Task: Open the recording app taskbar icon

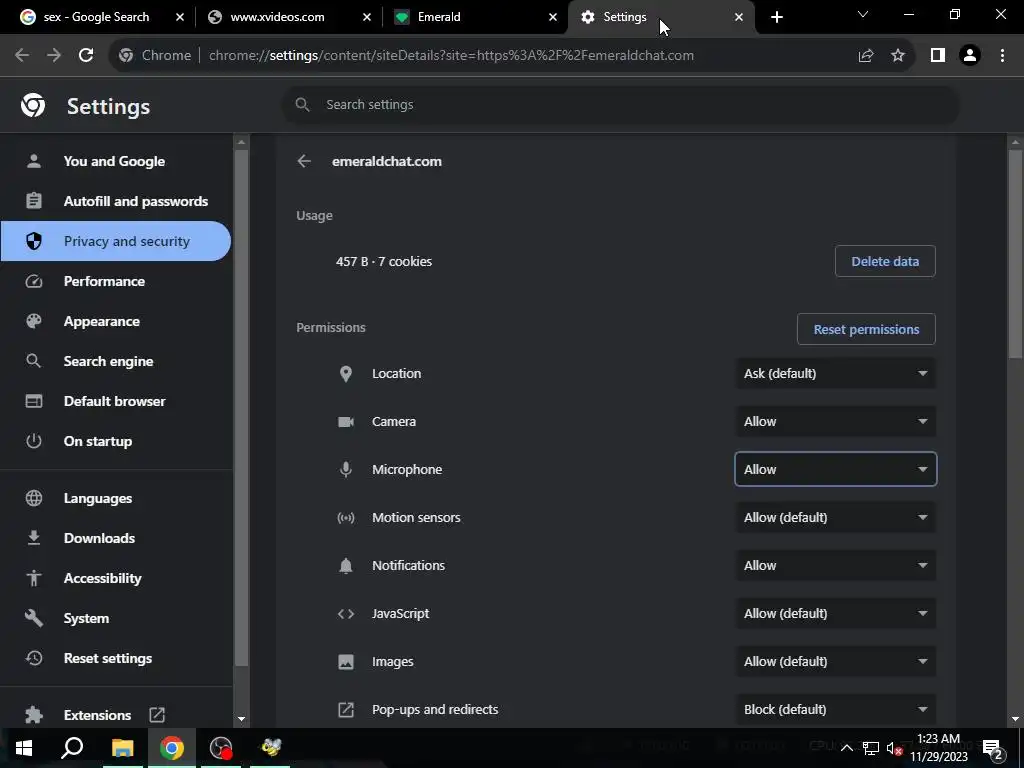Action: point(221,748)
